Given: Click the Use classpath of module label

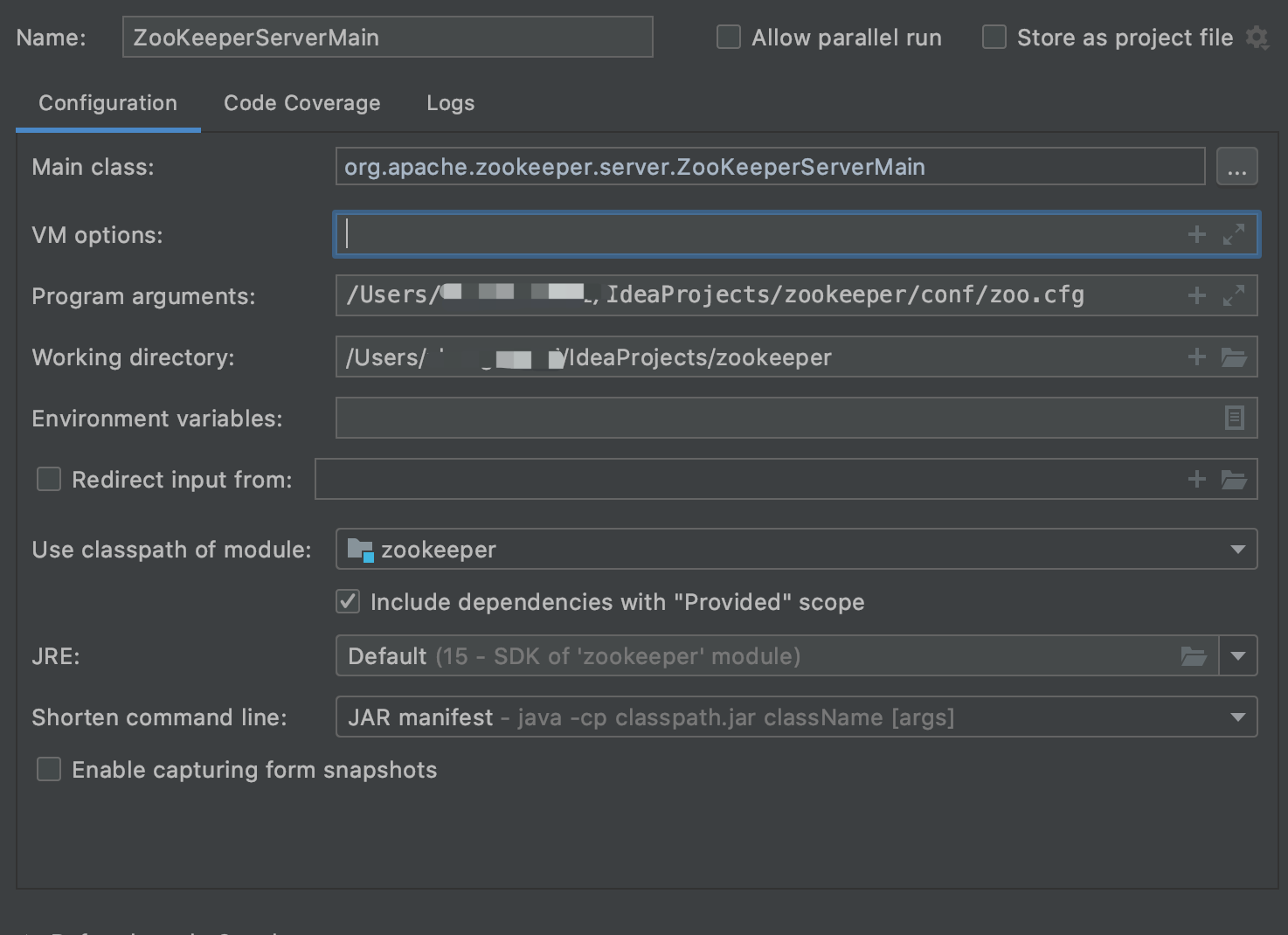Looking at the screenshot, I should point(171,550).
